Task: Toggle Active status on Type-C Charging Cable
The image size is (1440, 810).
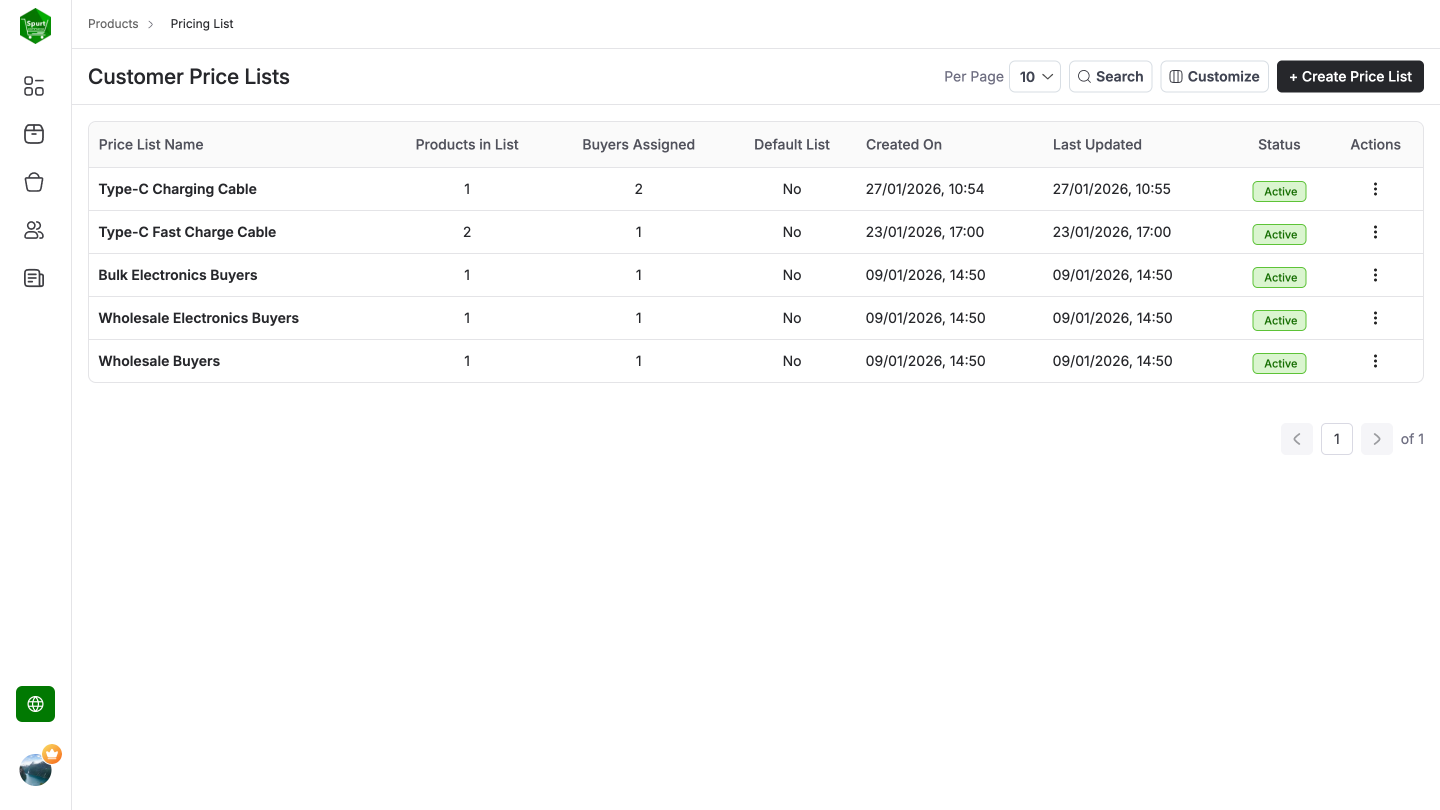Action: 1279,190
